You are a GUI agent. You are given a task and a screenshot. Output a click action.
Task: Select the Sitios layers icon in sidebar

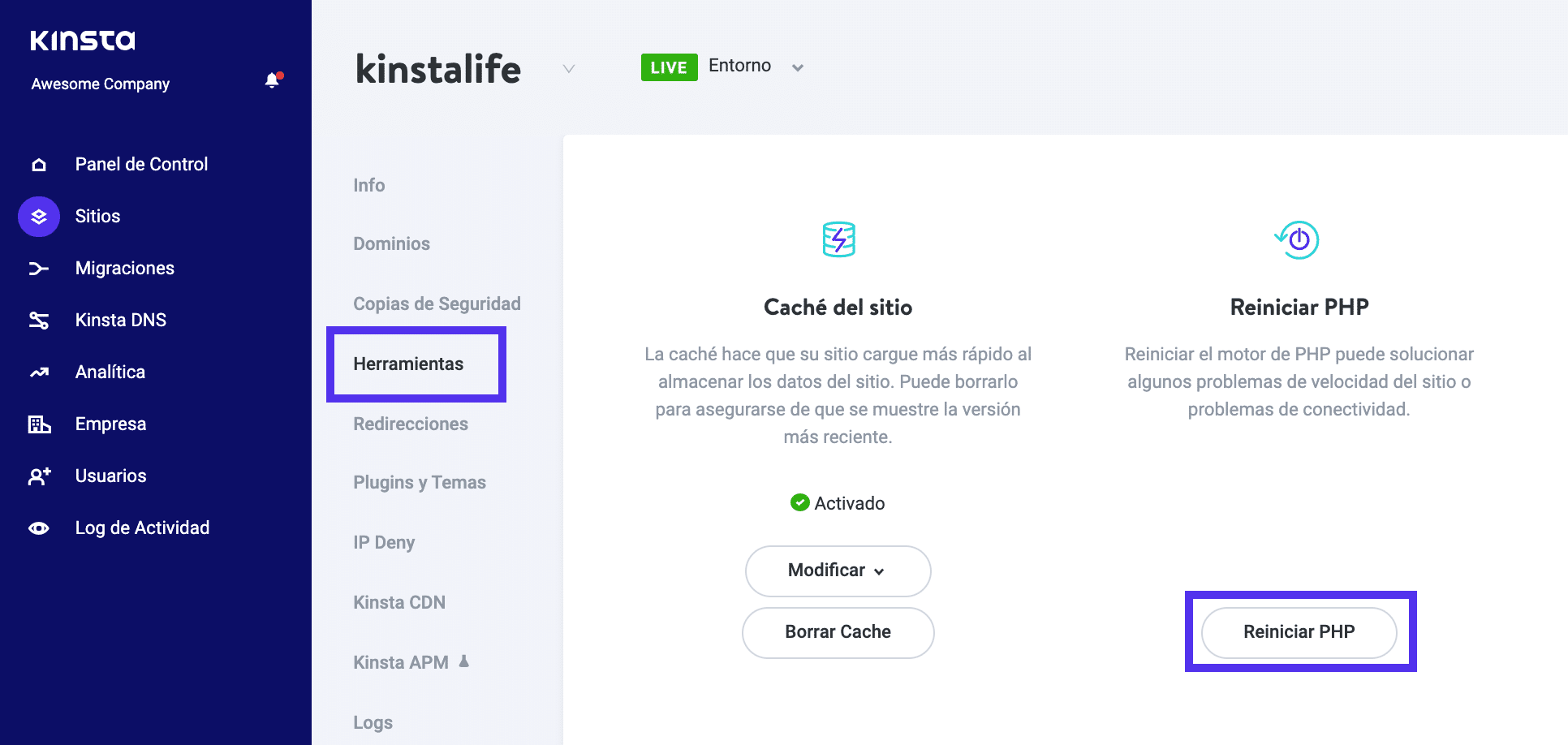[x=38, y=216]
